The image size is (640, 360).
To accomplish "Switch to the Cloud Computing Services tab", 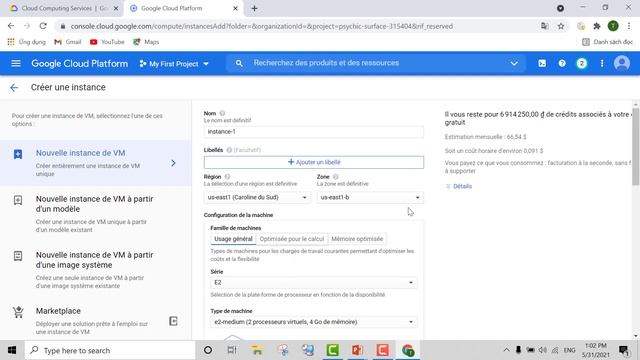I will 64,8.
